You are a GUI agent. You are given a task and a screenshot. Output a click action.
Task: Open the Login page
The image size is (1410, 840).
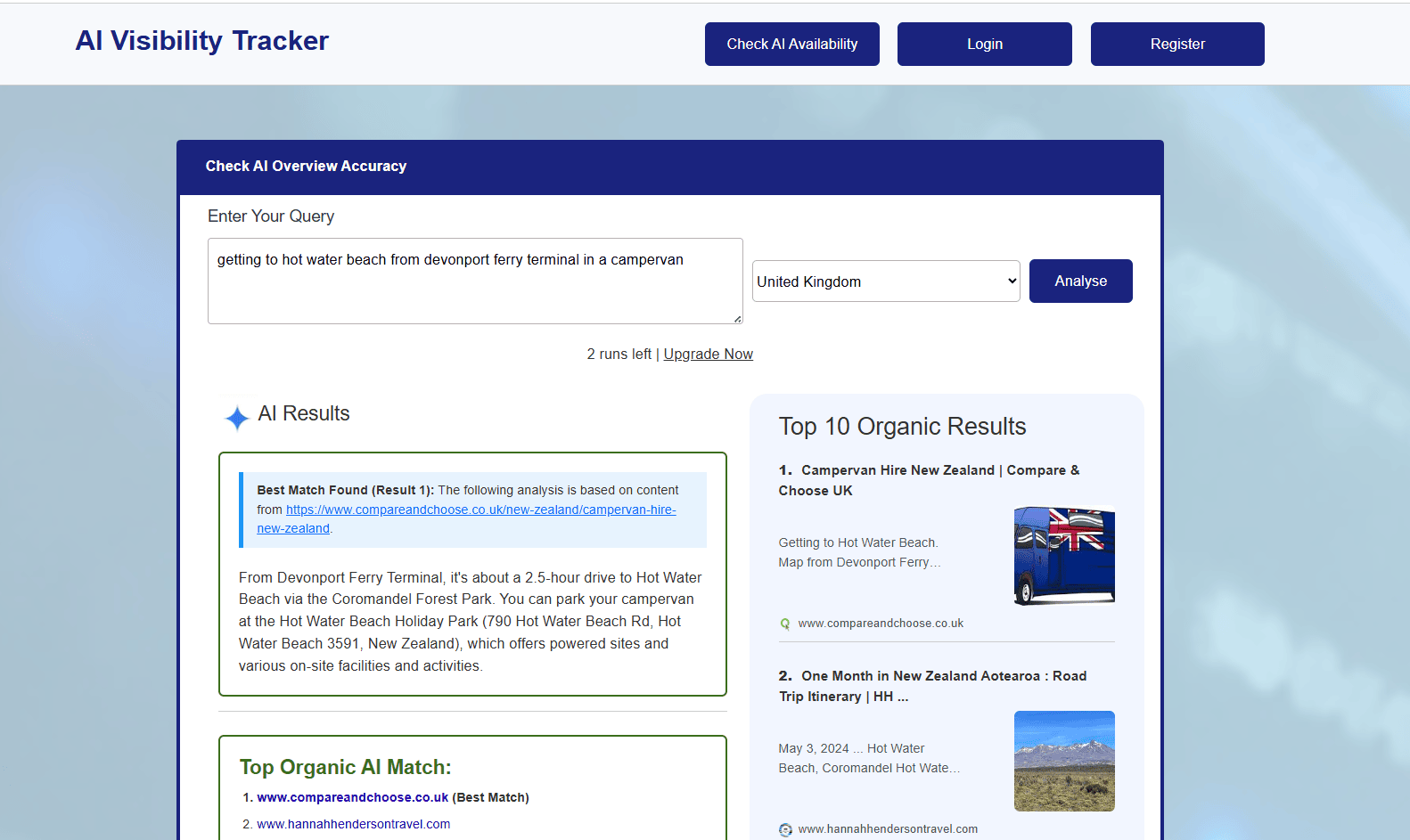984,45
